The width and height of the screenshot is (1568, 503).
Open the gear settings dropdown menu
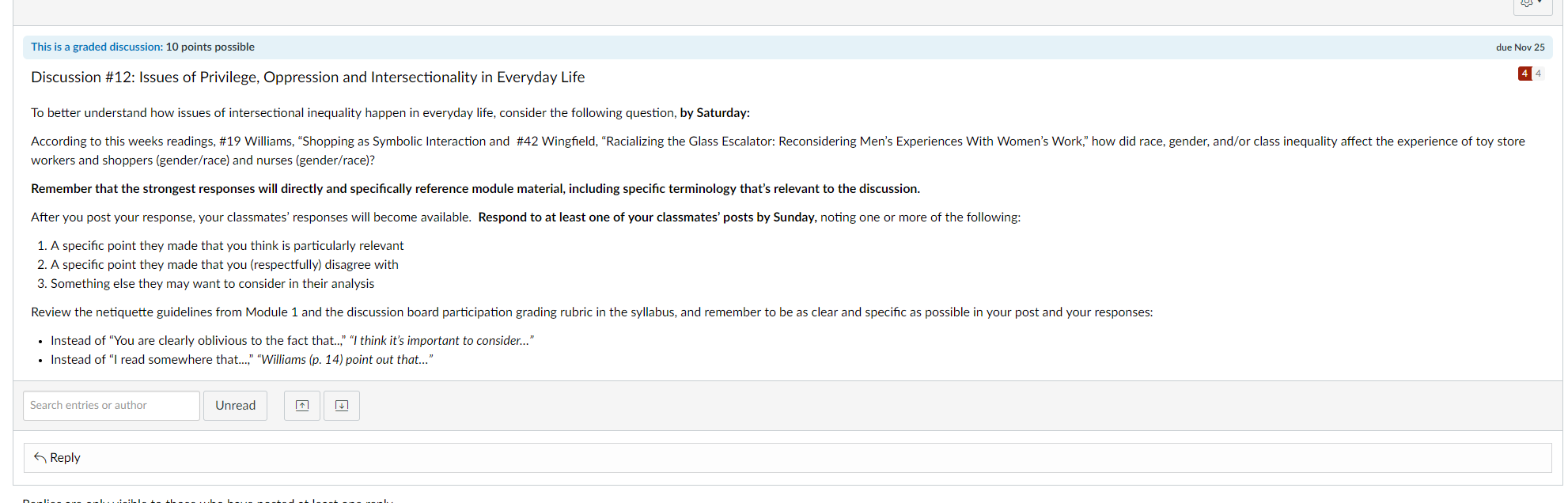[x=1532, y=5]
